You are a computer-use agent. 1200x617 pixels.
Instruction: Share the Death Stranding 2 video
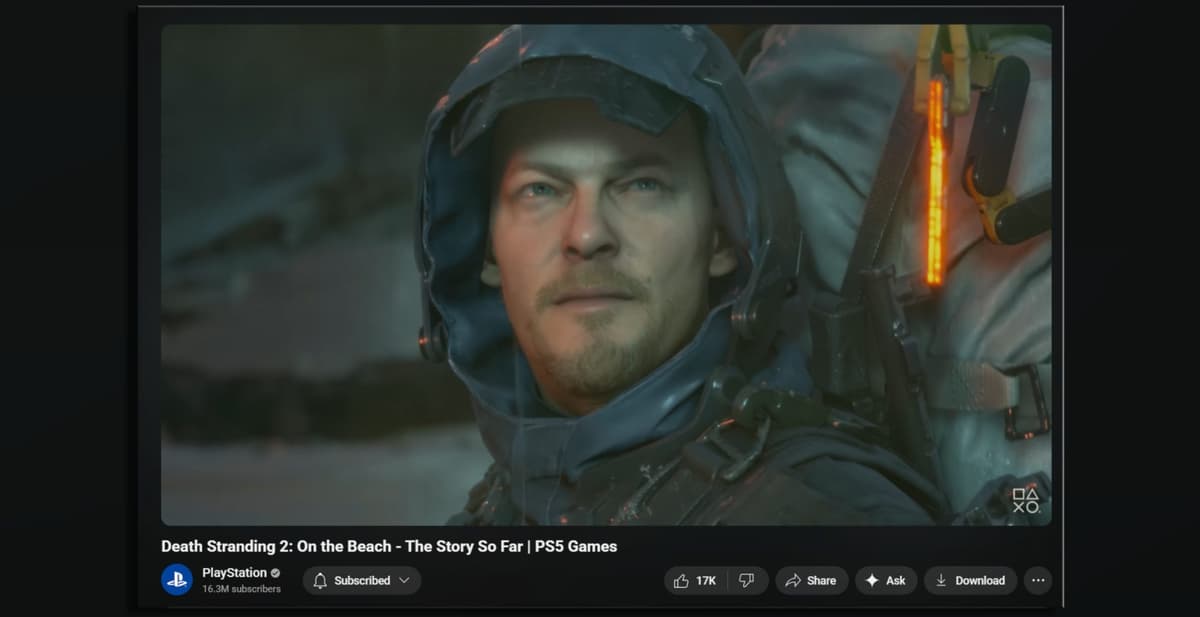pos(812,580)
